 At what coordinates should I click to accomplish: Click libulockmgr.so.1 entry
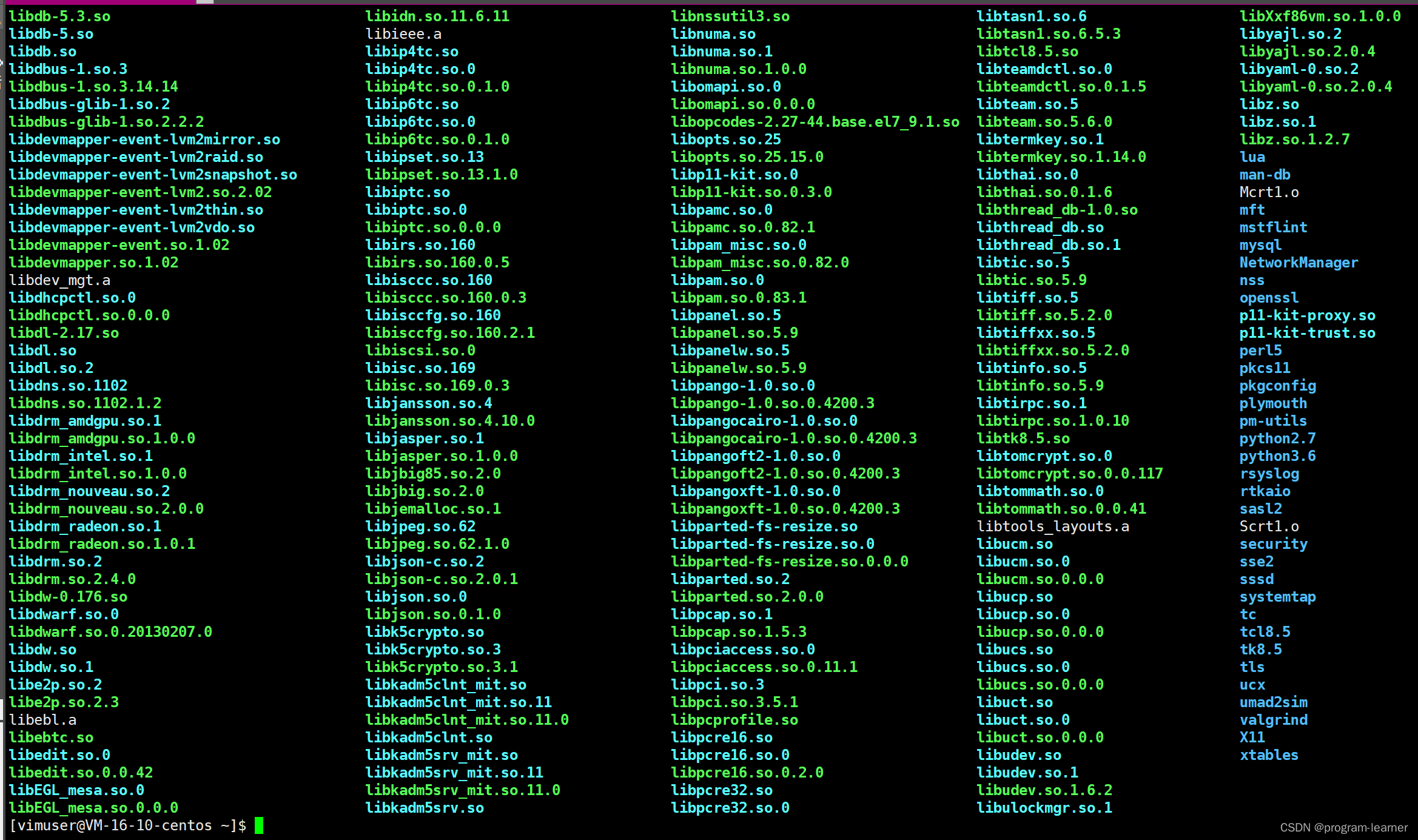(1044, 808)
